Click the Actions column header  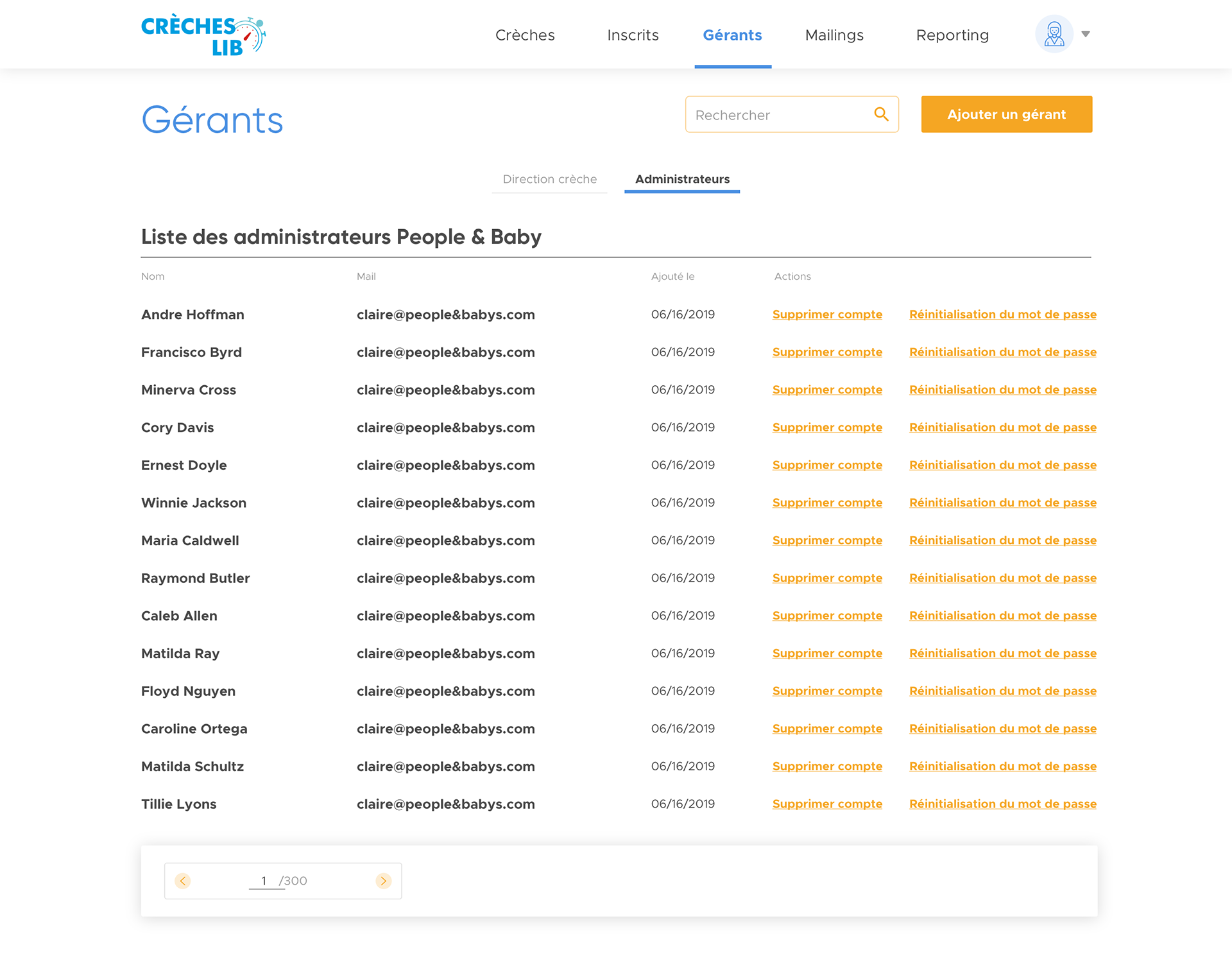pyautogui.click(x=792, y=277)
